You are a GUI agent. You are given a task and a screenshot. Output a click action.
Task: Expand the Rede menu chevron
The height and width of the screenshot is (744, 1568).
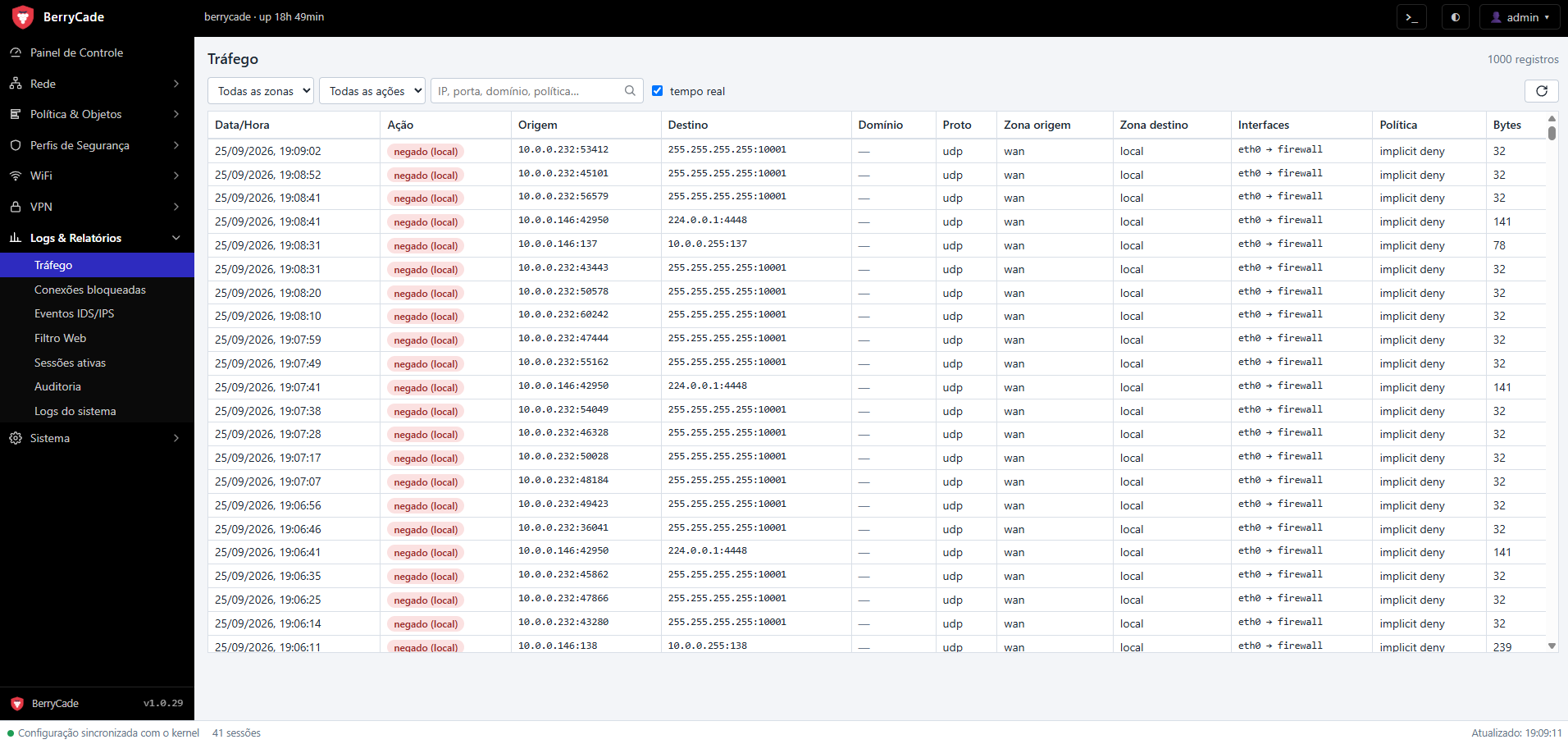(176, 84)
